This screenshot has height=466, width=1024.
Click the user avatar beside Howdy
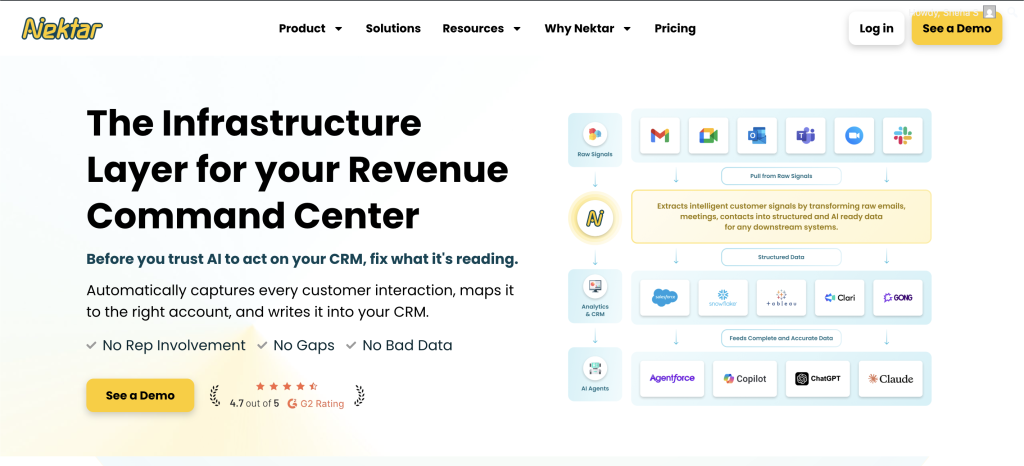click(x=990, y=12)
